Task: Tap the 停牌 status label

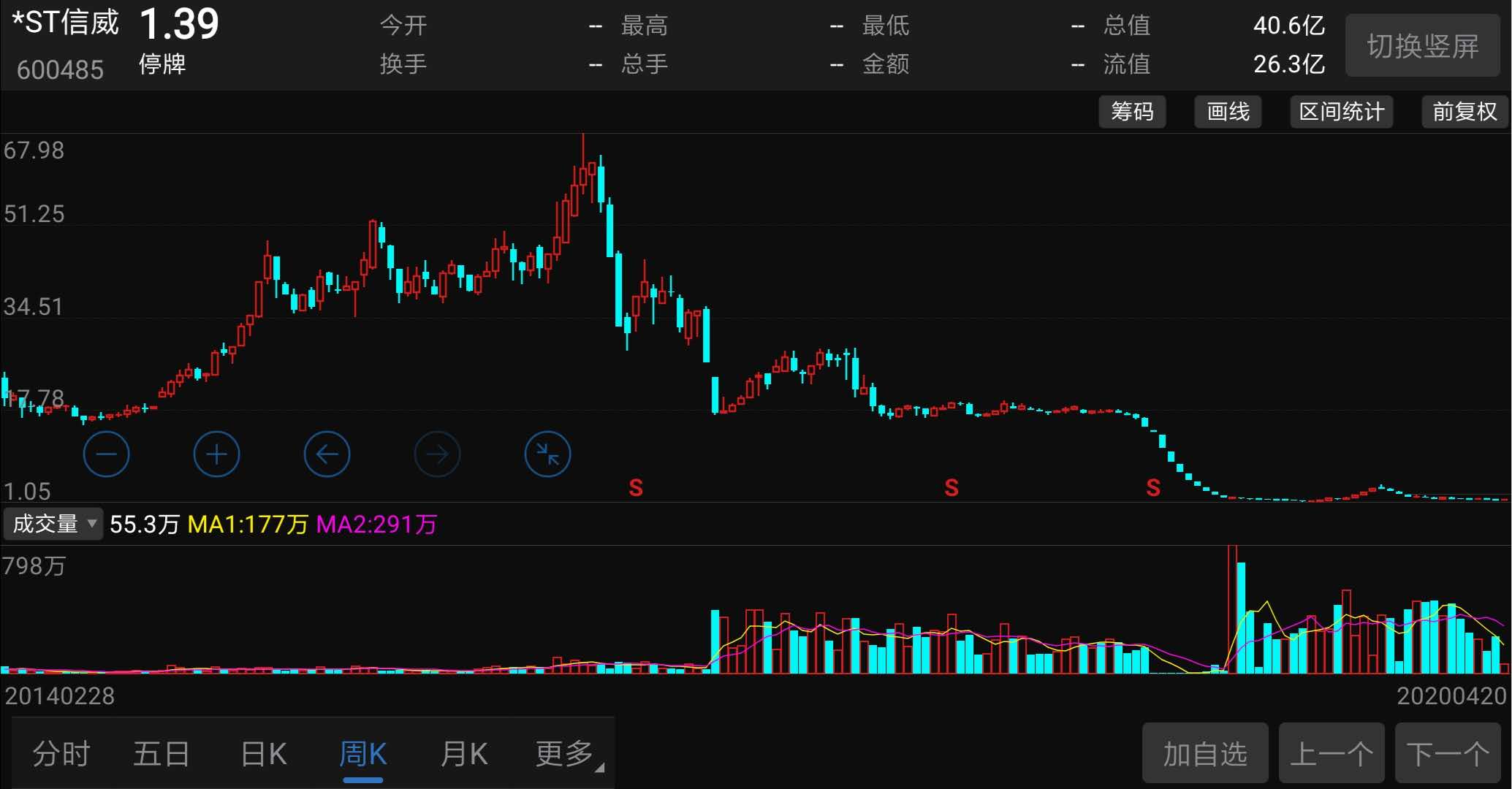Action: coord(162,64)
